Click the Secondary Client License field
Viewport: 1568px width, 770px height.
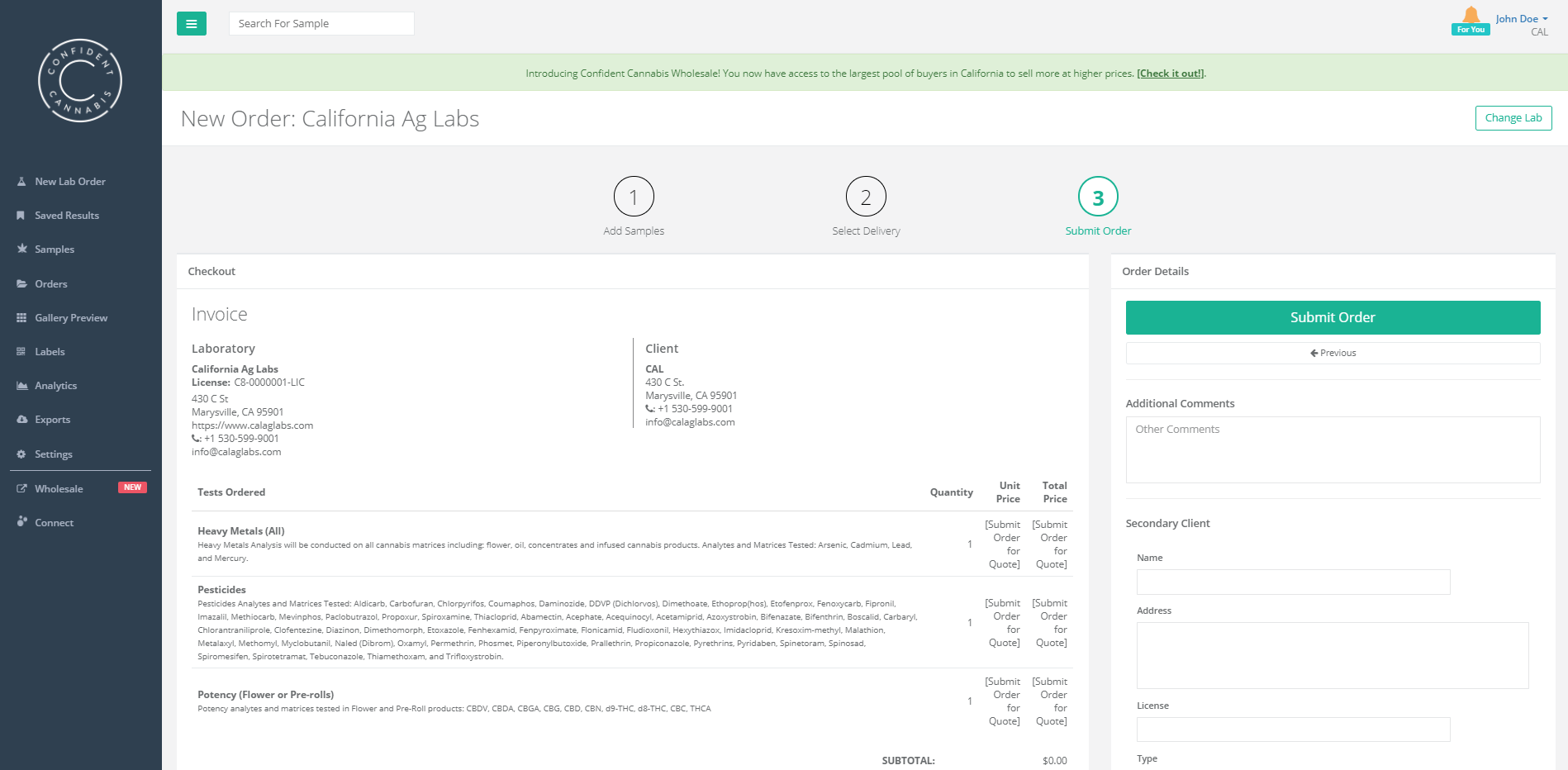(1293, 730)
